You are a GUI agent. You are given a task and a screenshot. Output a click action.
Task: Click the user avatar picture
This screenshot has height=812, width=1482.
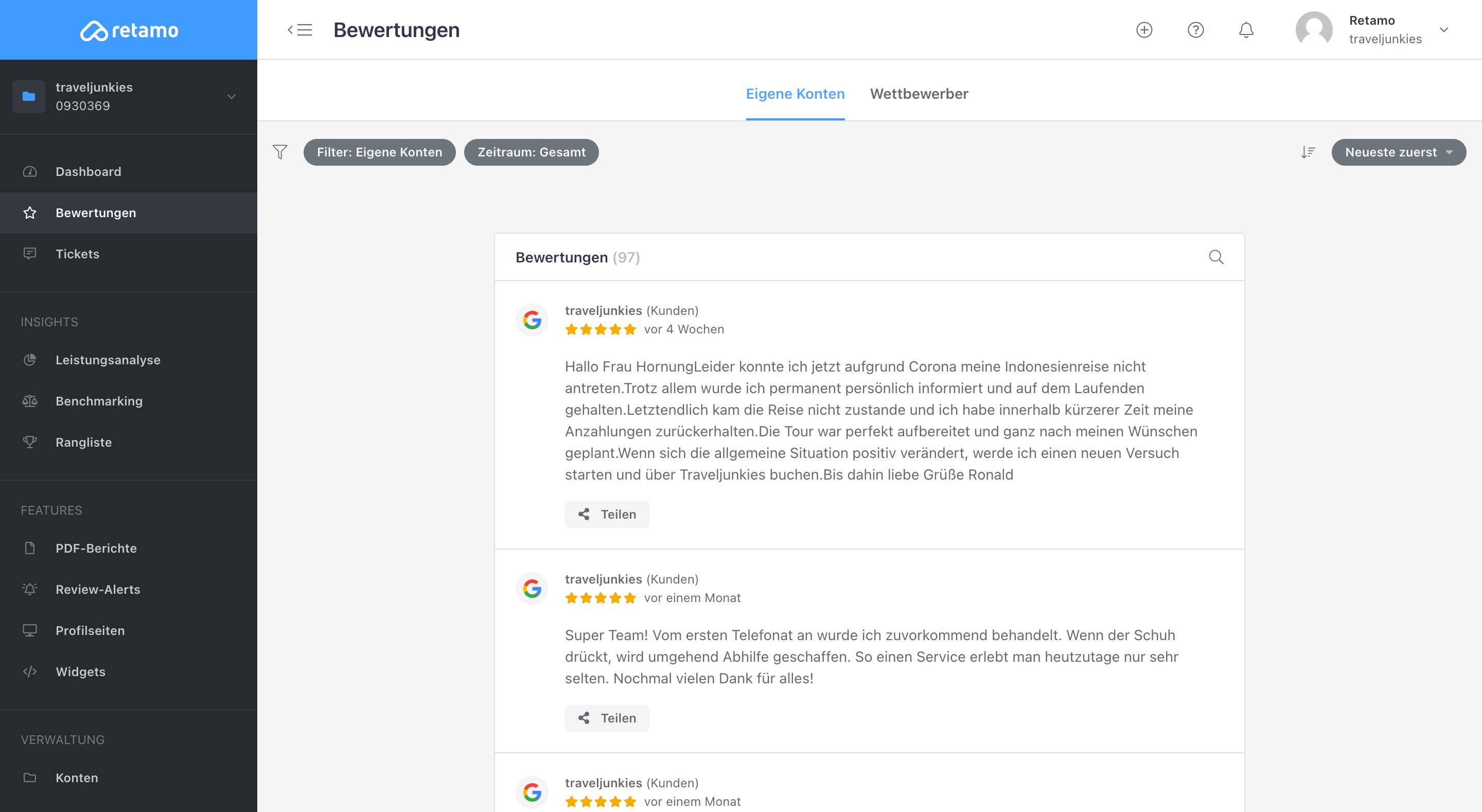click(x=1313, y=30)
